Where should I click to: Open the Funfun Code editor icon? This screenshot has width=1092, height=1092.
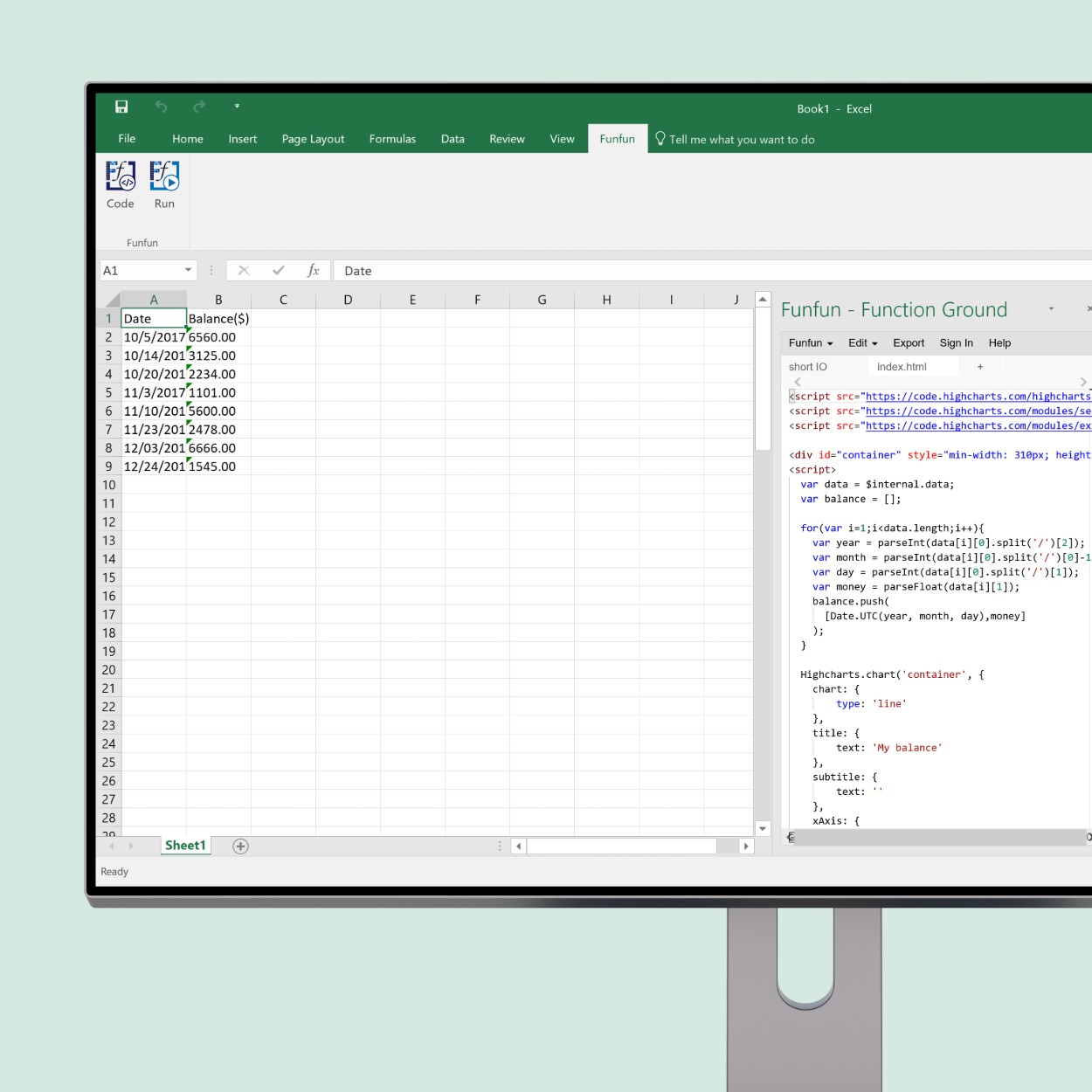tap(121, 184)
